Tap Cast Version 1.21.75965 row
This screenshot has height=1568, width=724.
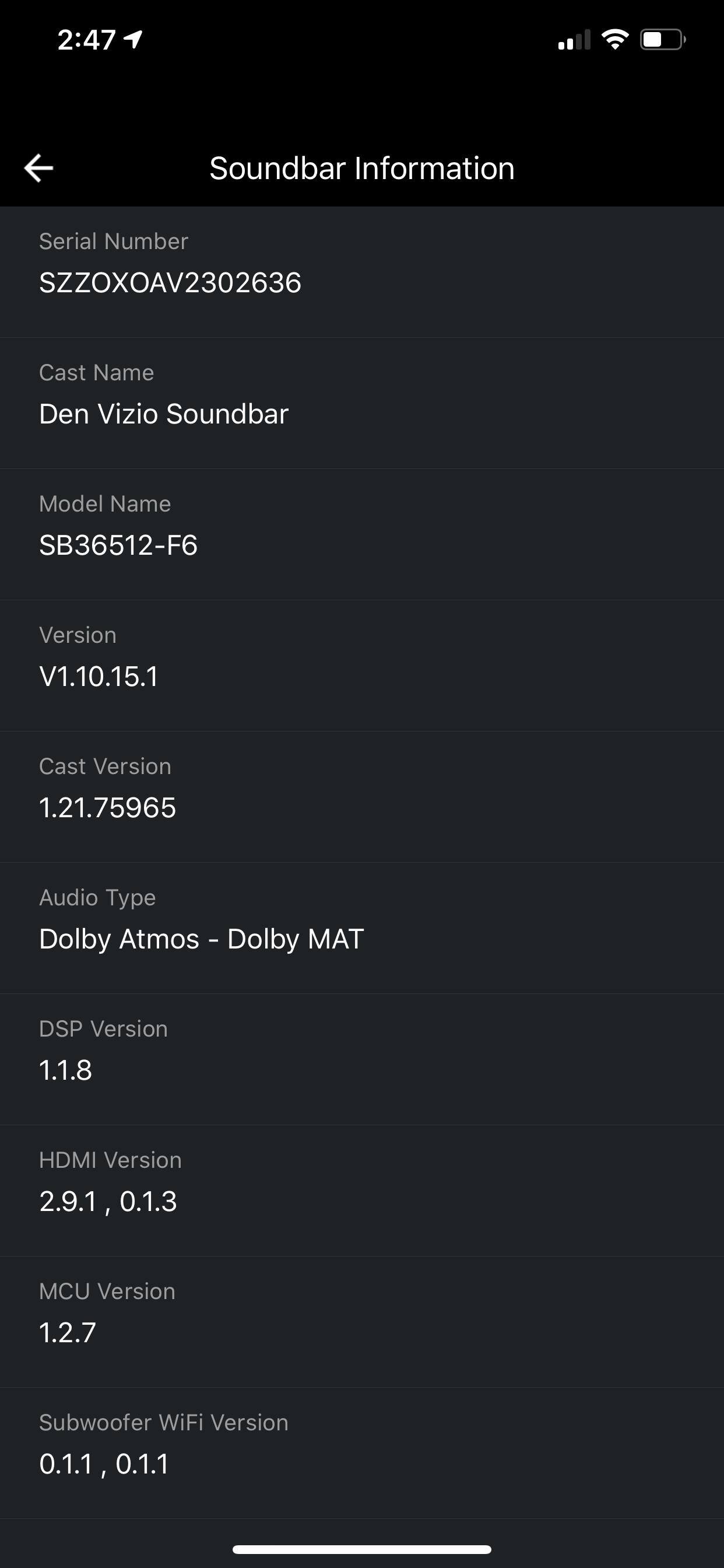click(x=362, y=796)
